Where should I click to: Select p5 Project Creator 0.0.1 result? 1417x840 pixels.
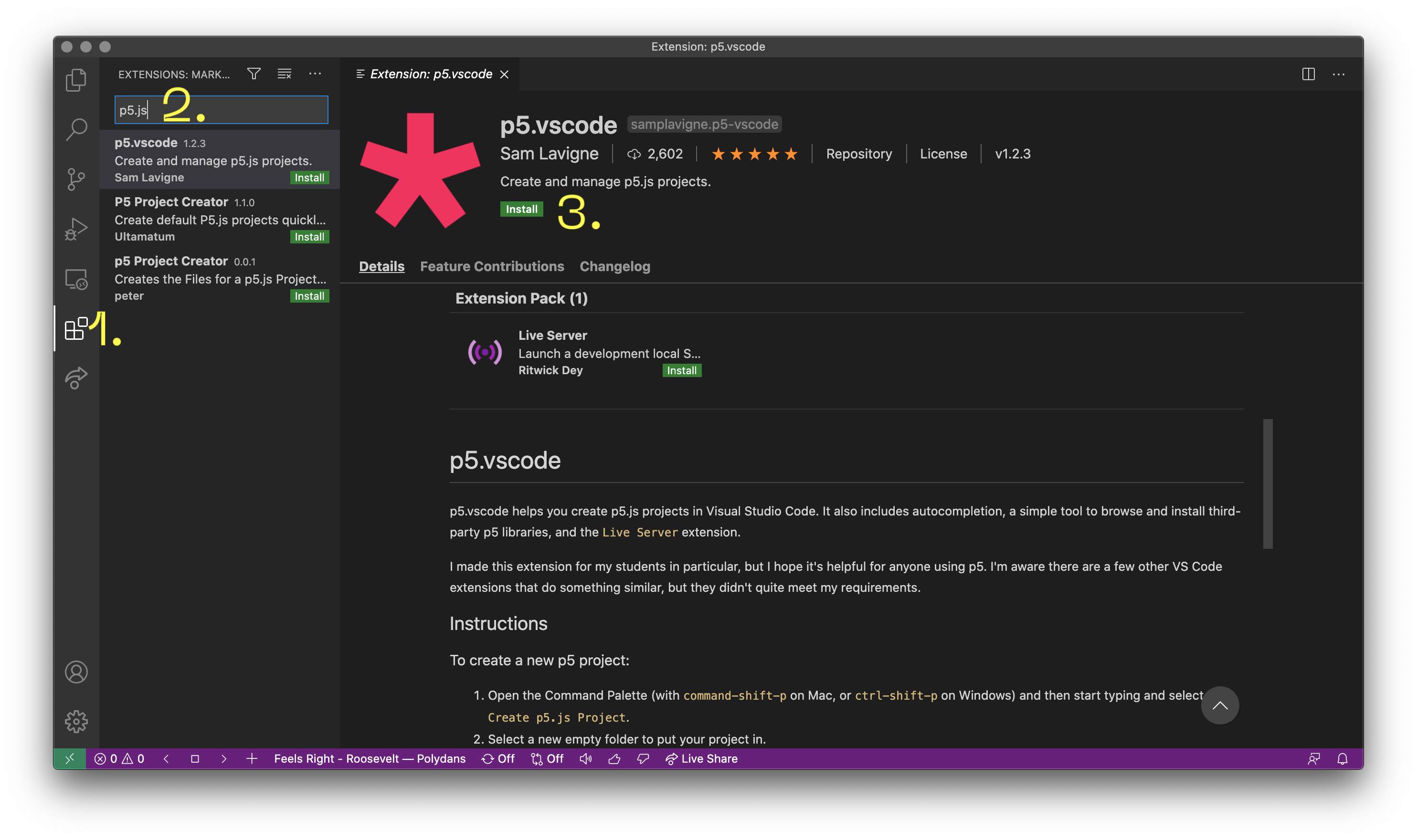click(220, 278)
